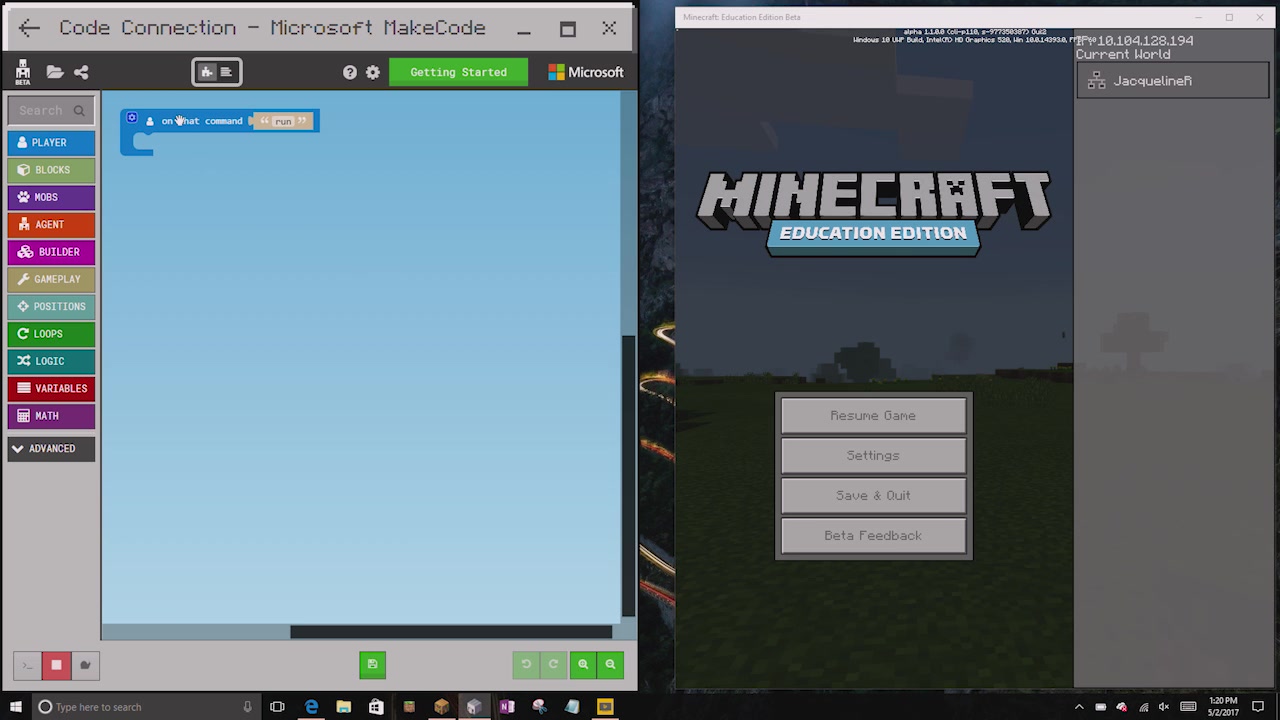Switch to Blocks editor view
The image size is (1280, 720).
tap(206, 72)
